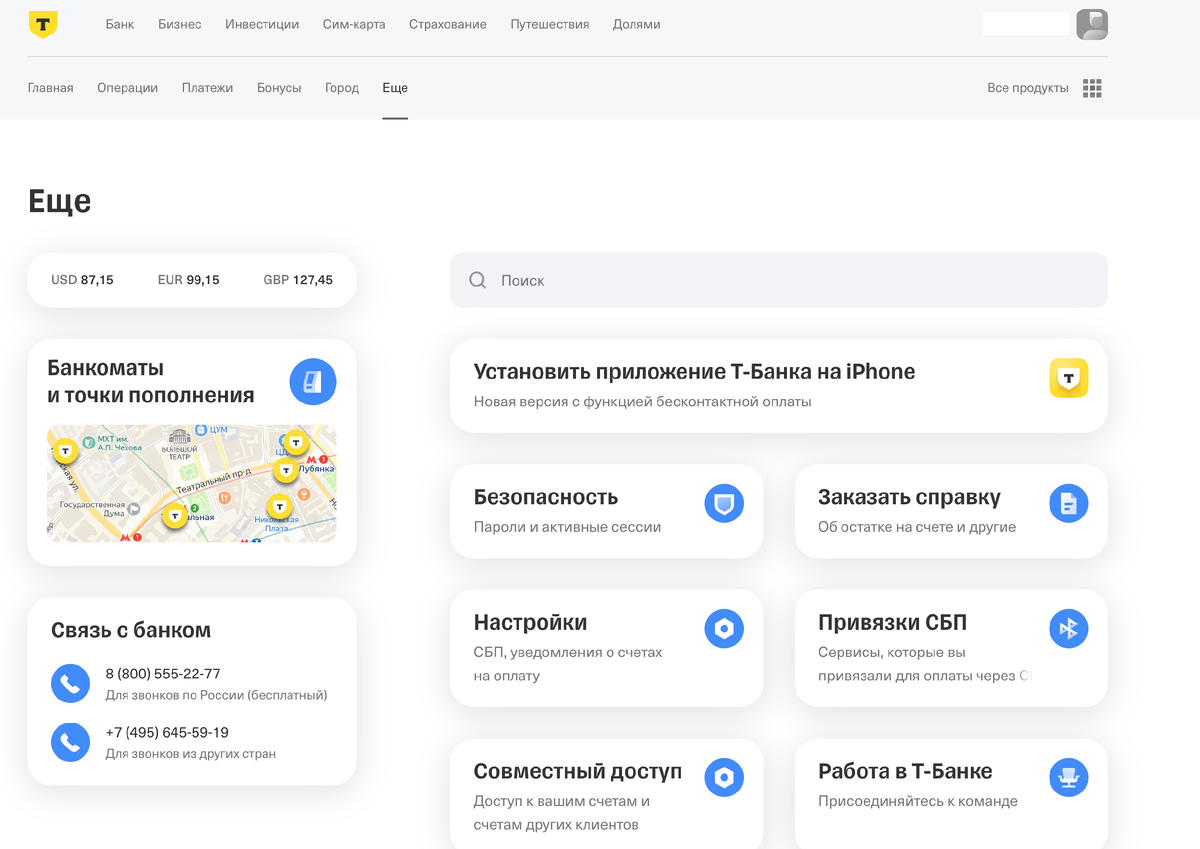
Task: Click phone icon next to +7 (495) 645-59-19
Action: [70, 742]
